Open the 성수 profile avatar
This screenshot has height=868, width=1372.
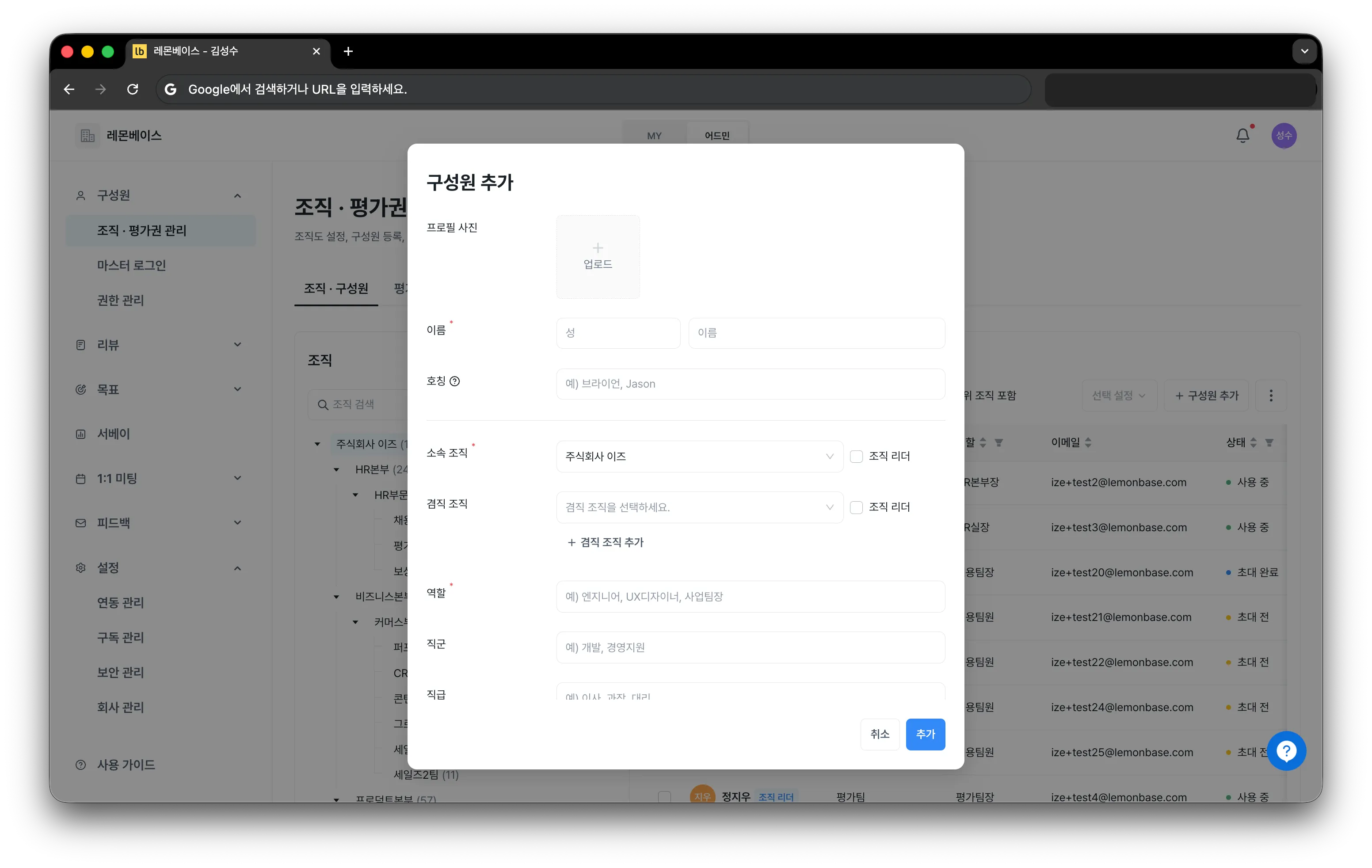pos(1284,136)
